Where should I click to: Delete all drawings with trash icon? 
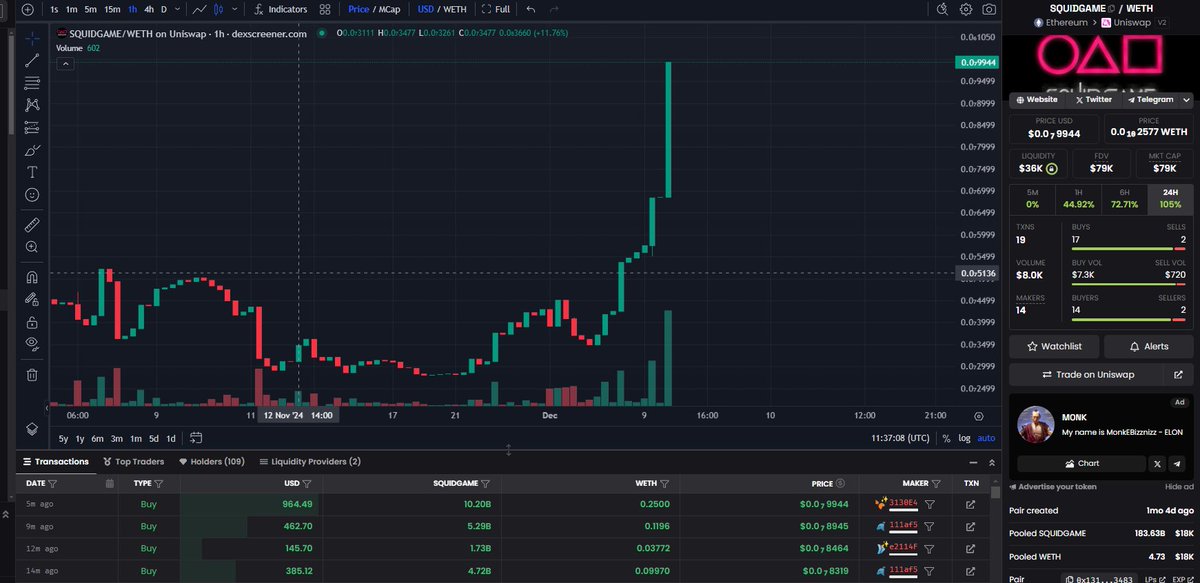point(32,375)
